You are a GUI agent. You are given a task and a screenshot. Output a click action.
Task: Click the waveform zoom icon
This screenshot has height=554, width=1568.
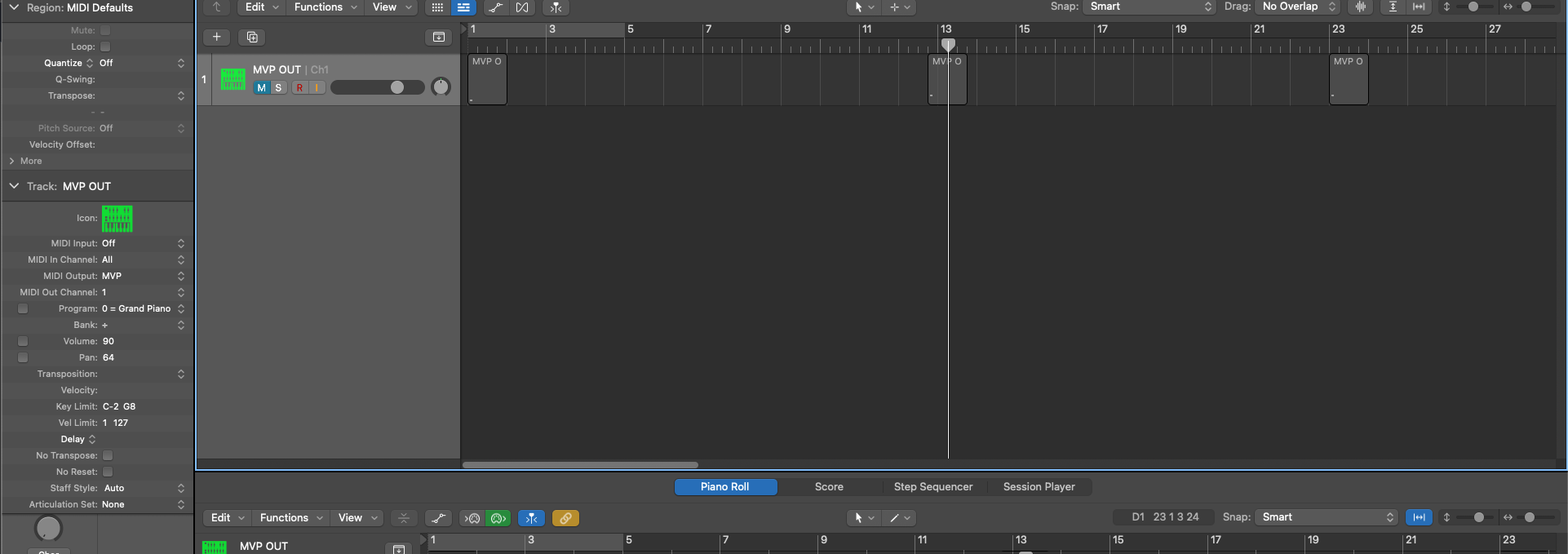[1361, 7]
